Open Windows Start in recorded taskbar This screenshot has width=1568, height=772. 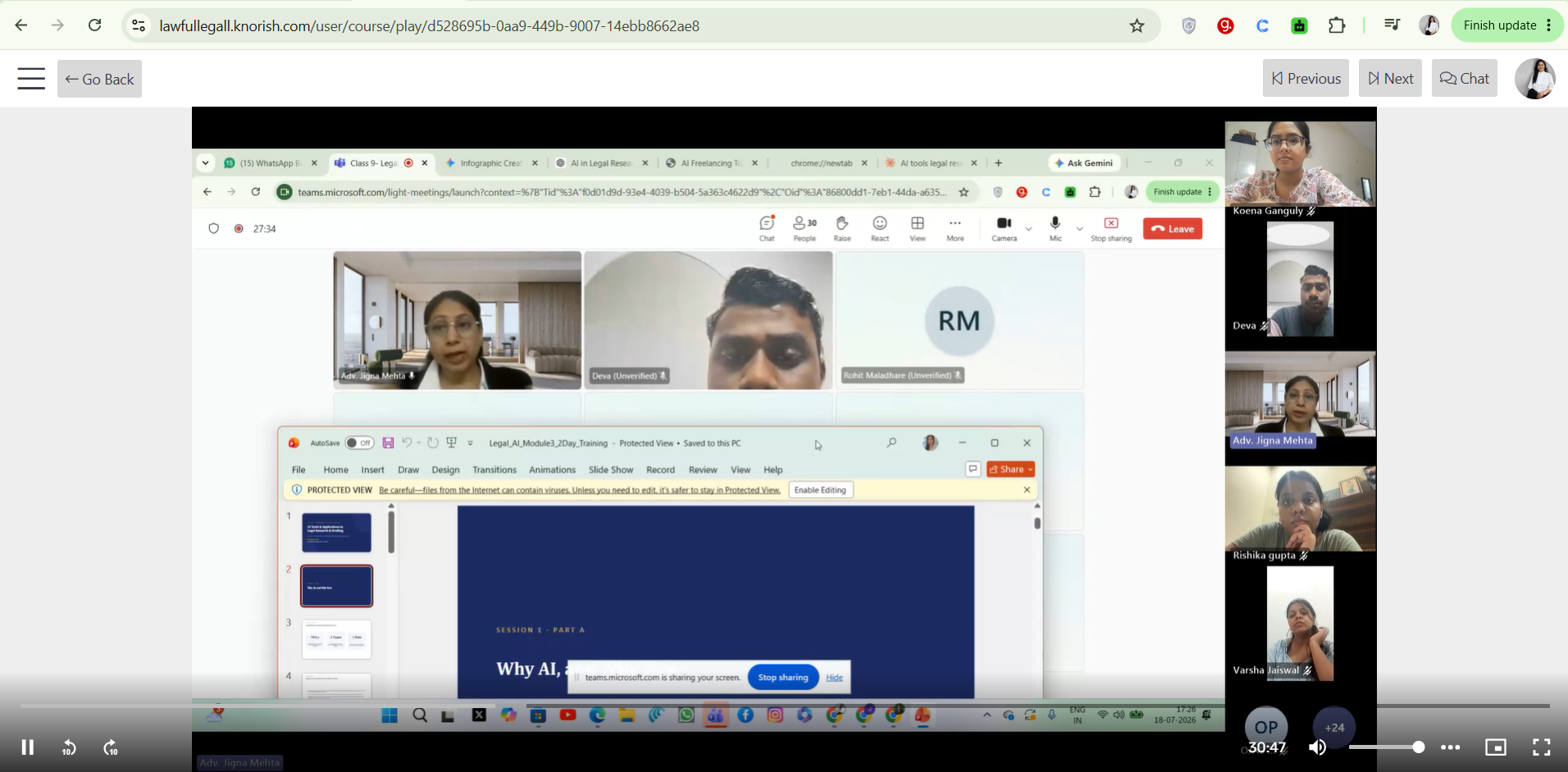tap(390, 715)
